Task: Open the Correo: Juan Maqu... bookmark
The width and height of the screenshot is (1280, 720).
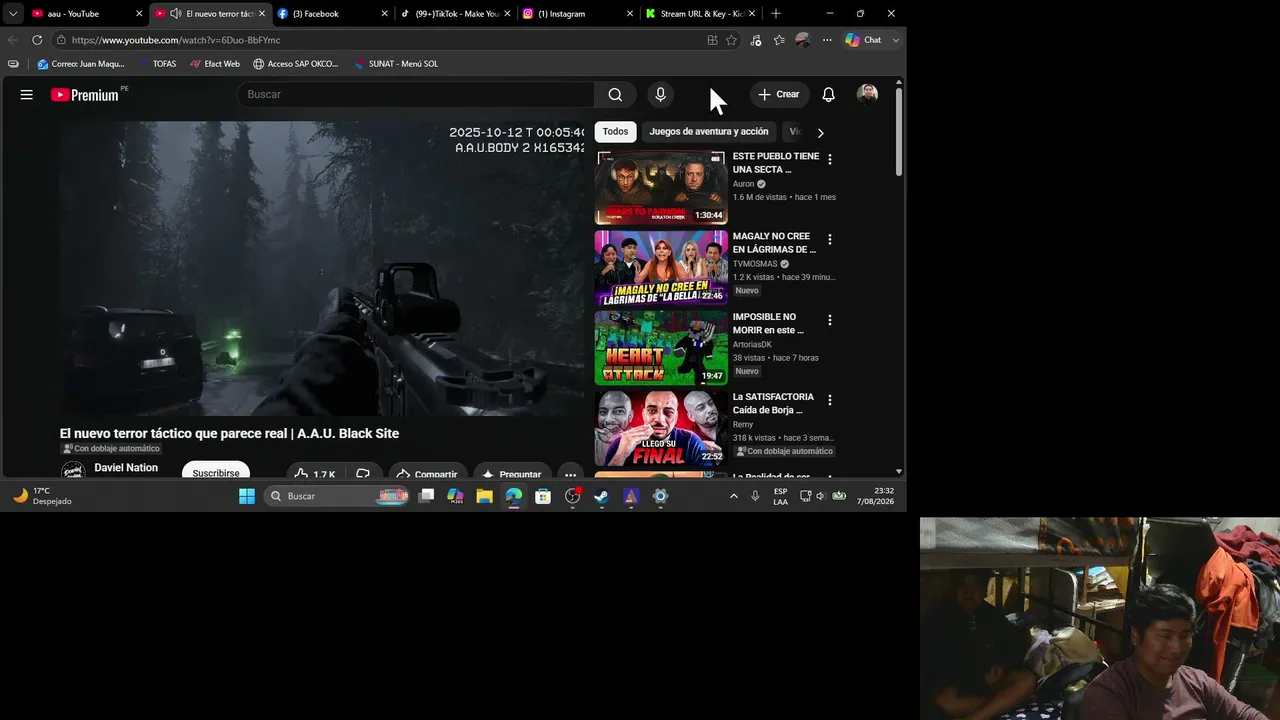Action: click(x=80, y=64)
